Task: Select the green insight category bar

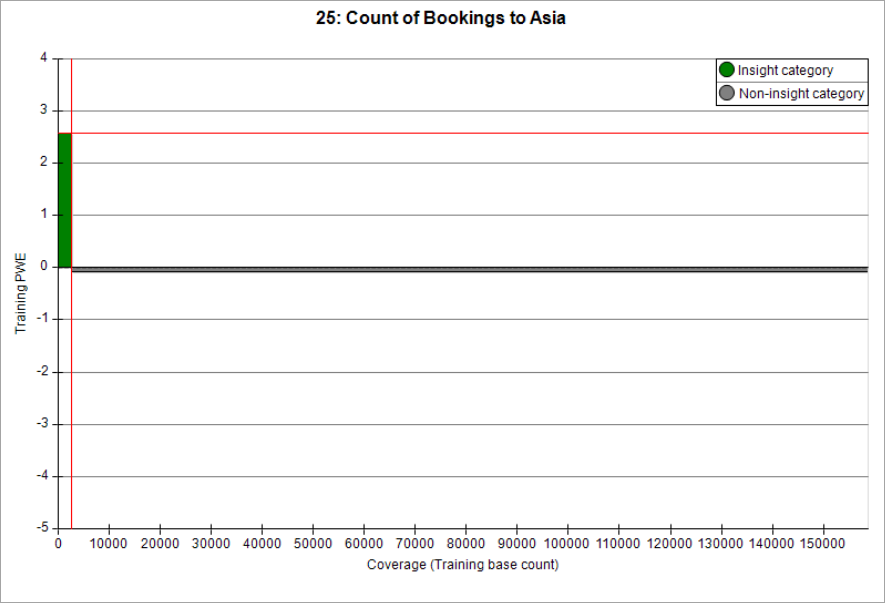Action: [65, 200]
